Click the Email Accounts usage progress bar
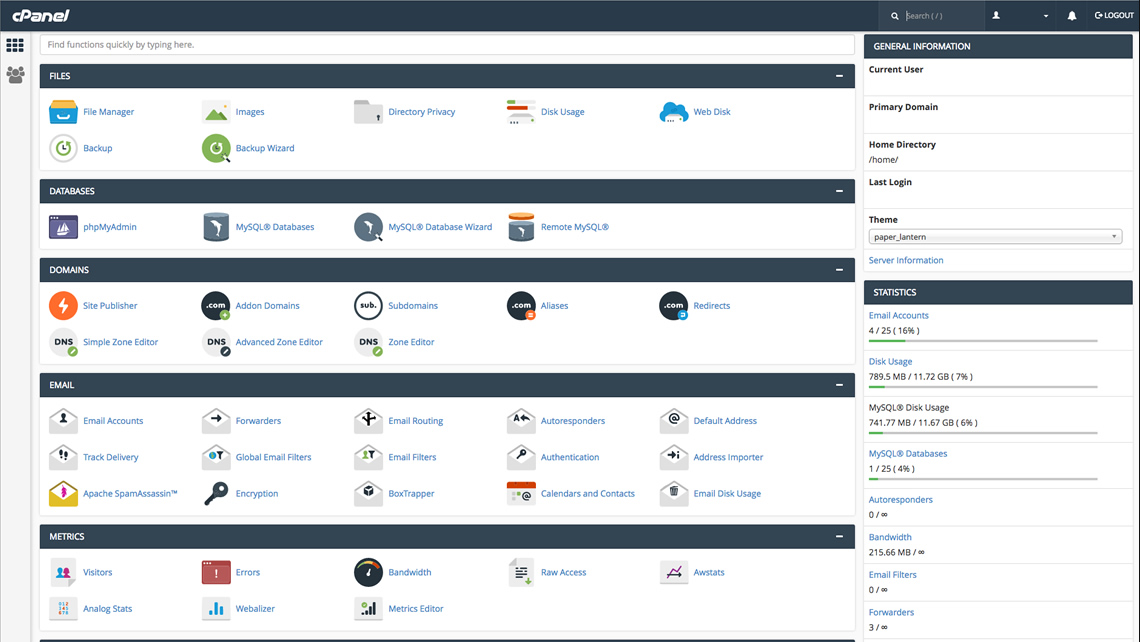Viewport: 1140px width, 642px height. click(983, 341)
